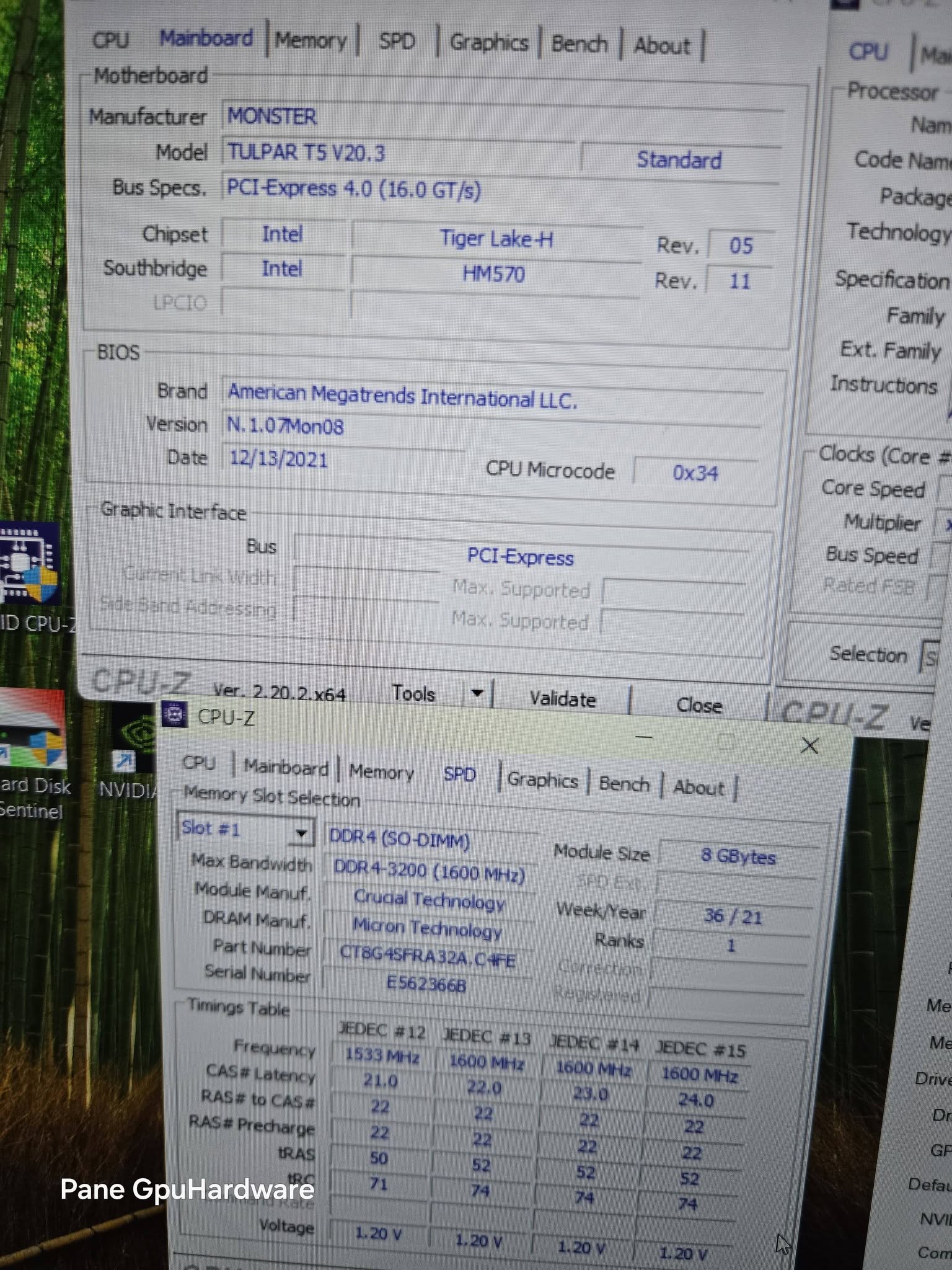Click the Ranks value 1
Viewport: 952px width, 1270px height.
pyautogui.click(x=731, y=946)
